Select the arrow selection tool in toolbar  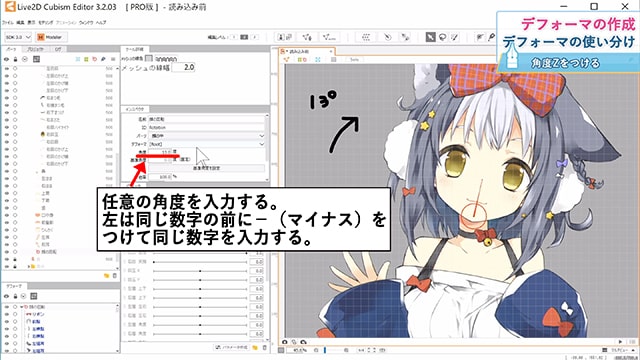tap(431, 37)
